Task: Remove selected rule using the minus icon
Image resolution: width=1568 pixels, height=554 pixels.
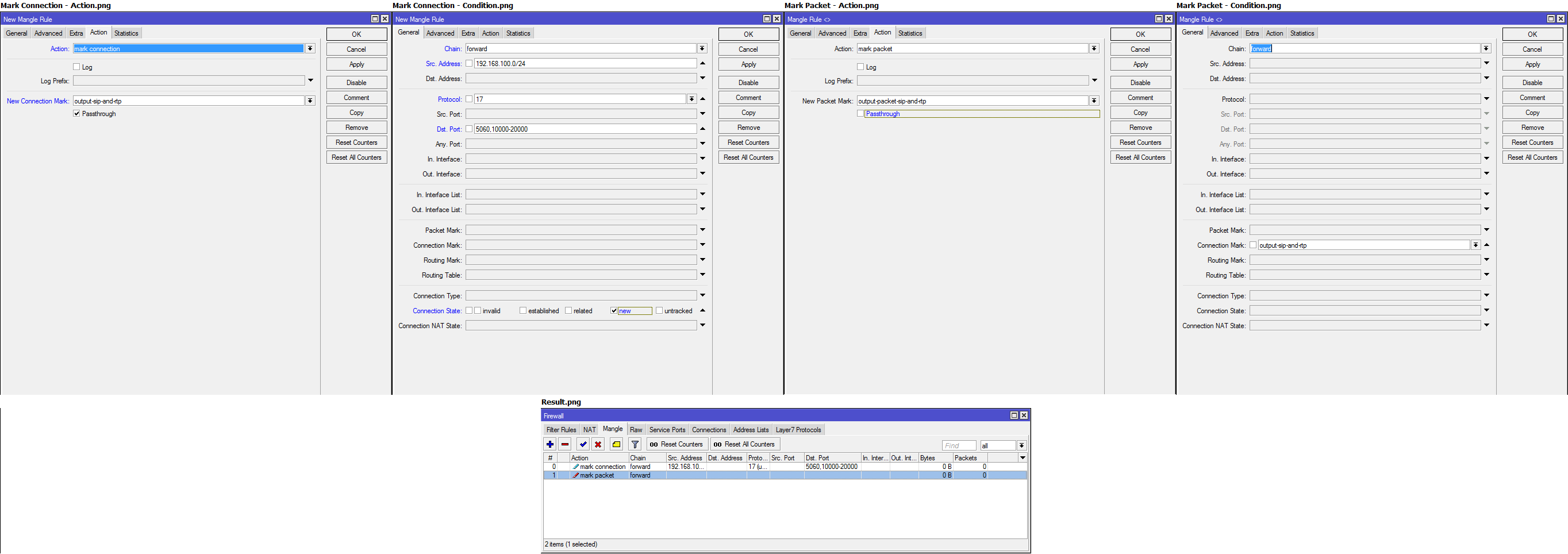Action: pos(565,444)
